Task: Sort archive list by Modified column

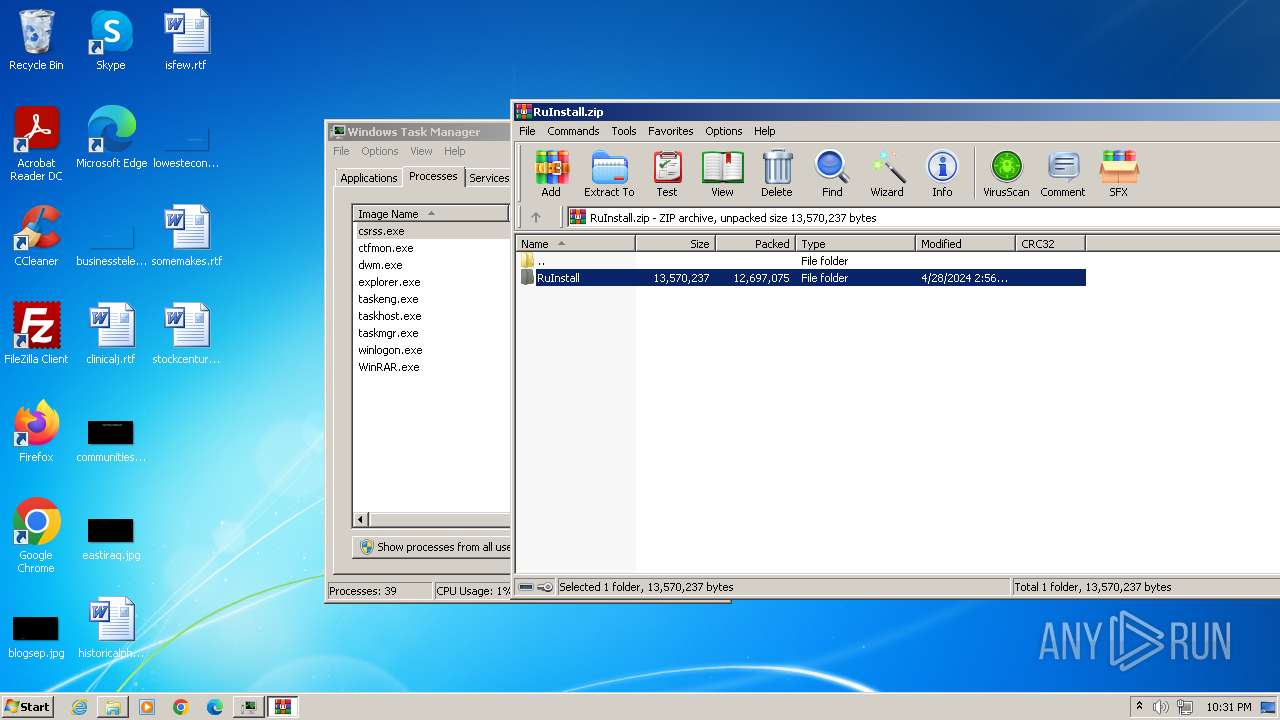Action: 965,244
